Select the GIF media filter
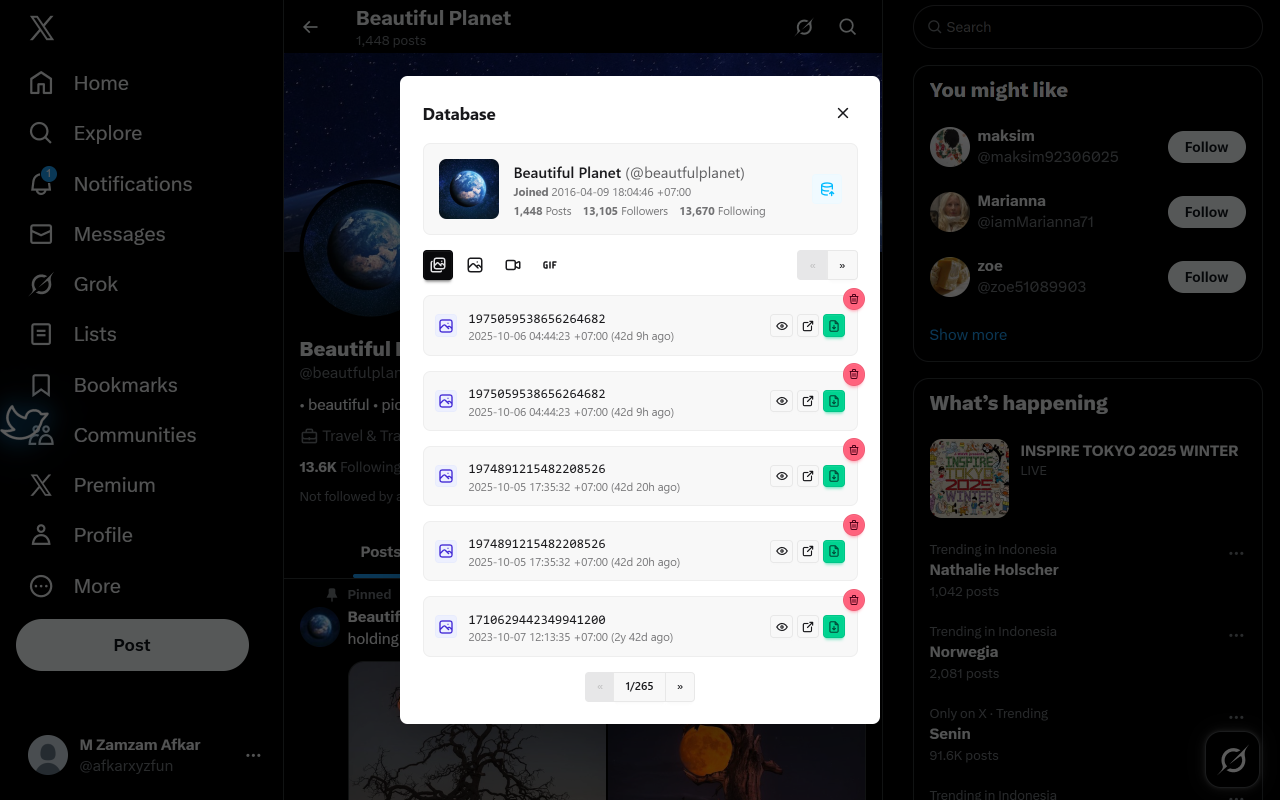The image size is (1280, 800). pos(549,264)
